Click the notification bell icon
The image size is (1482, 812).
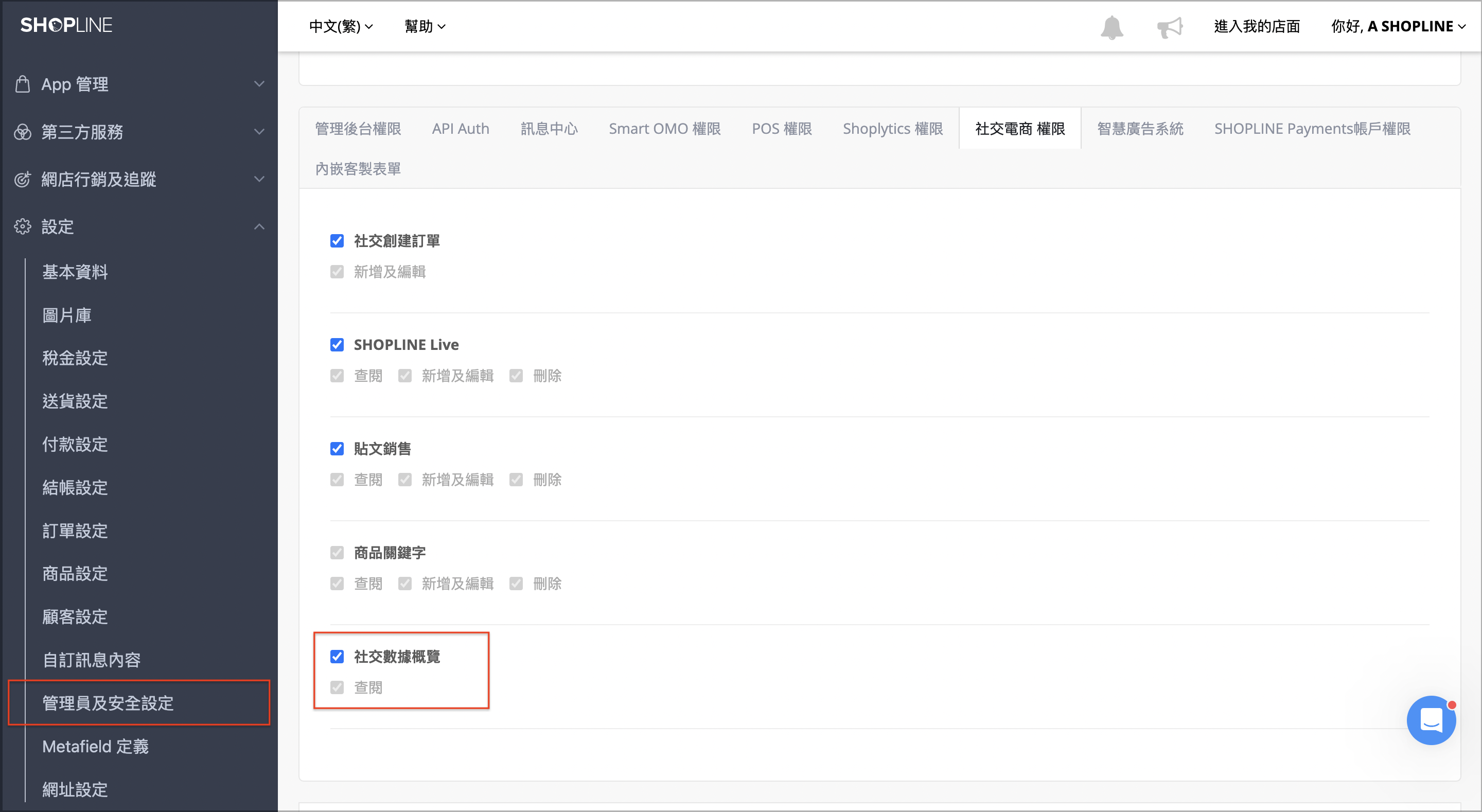click(x=1111, y=27)
